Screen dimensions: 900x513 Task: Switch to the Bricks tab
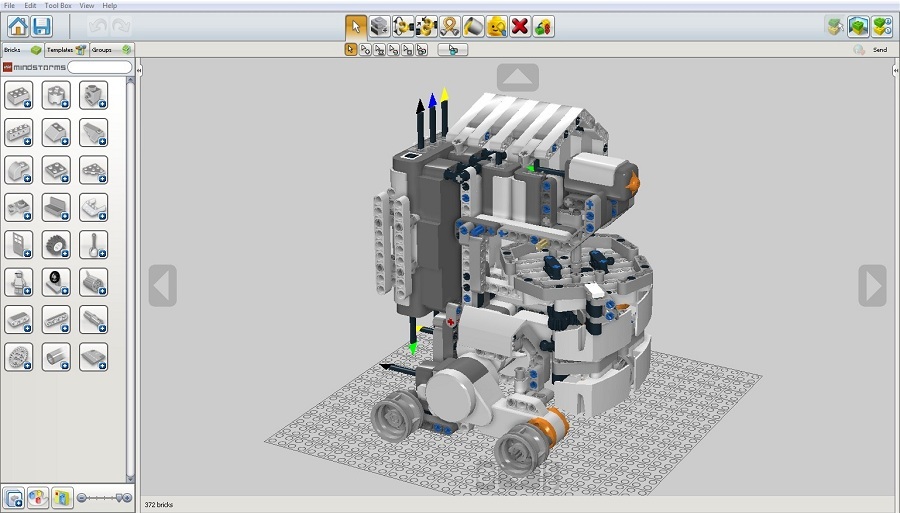point(22,50)
